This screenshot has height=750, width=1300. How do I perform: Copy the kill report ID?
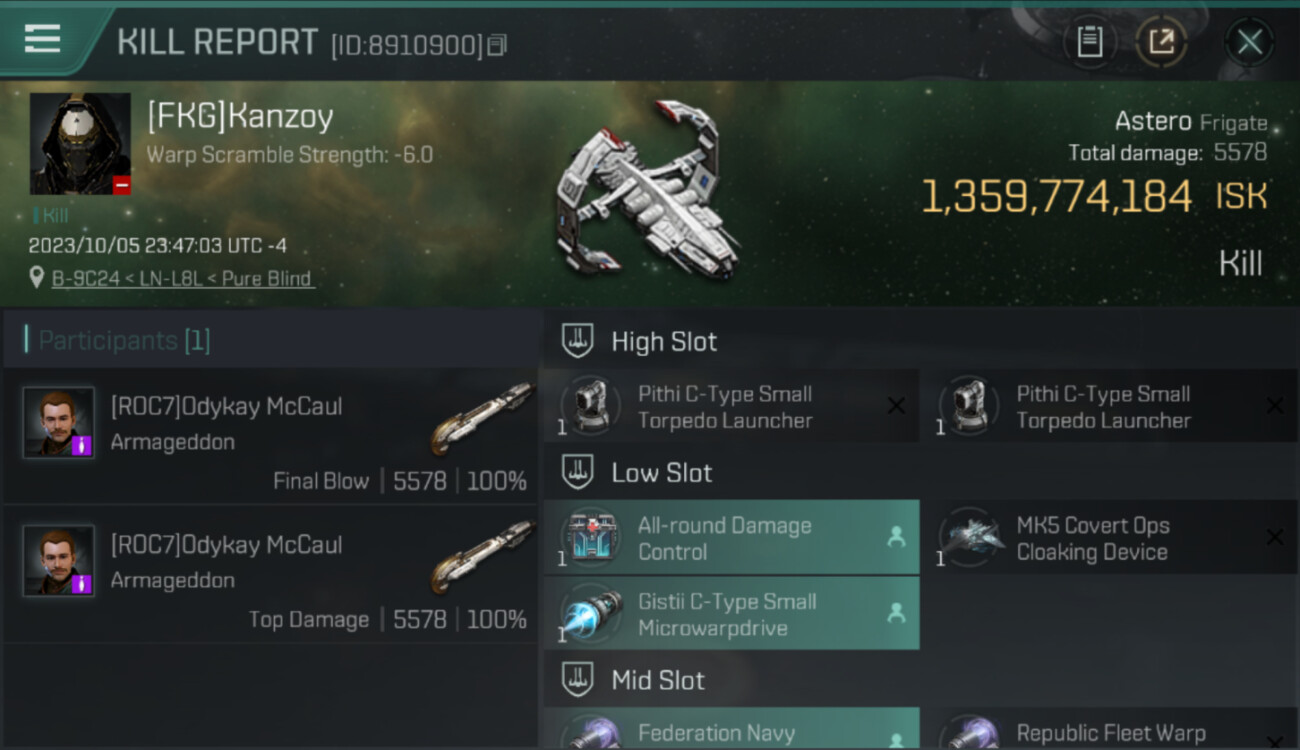(x=497, y=45)
